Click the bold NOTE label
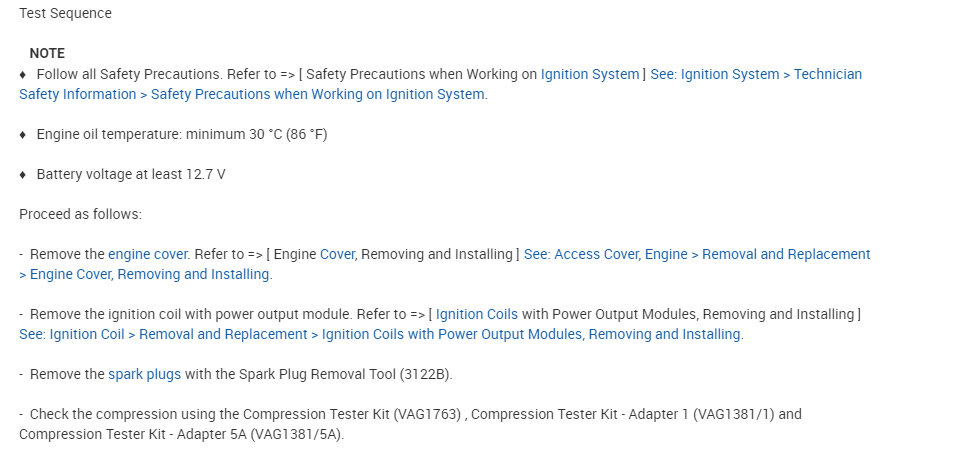This screenshot has width=958, height=461. [47, 53]
